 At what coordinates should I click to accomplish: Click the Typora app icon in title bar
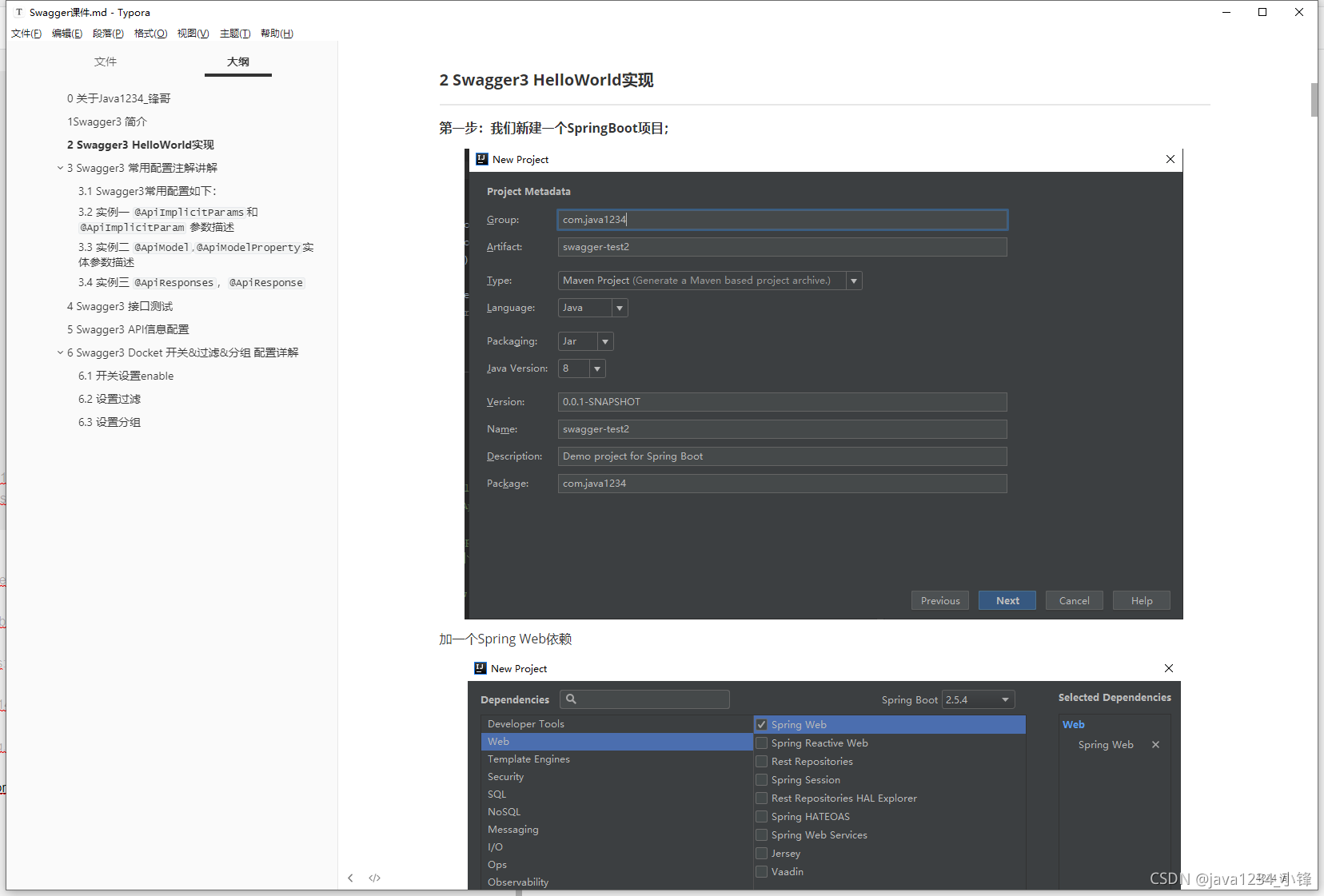[x=19, y=12]
